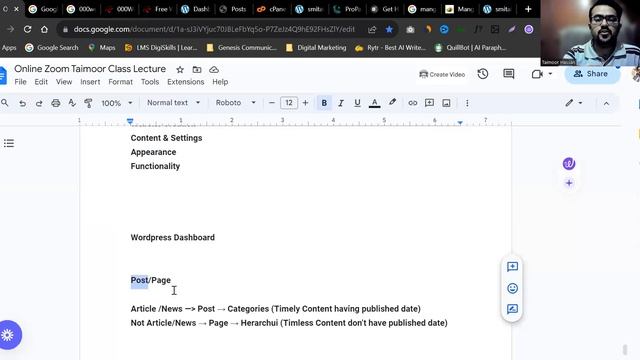Open the zoom level dropdown
The width and height of the screenshot is (640, 360).
click(x=117, y=103)
